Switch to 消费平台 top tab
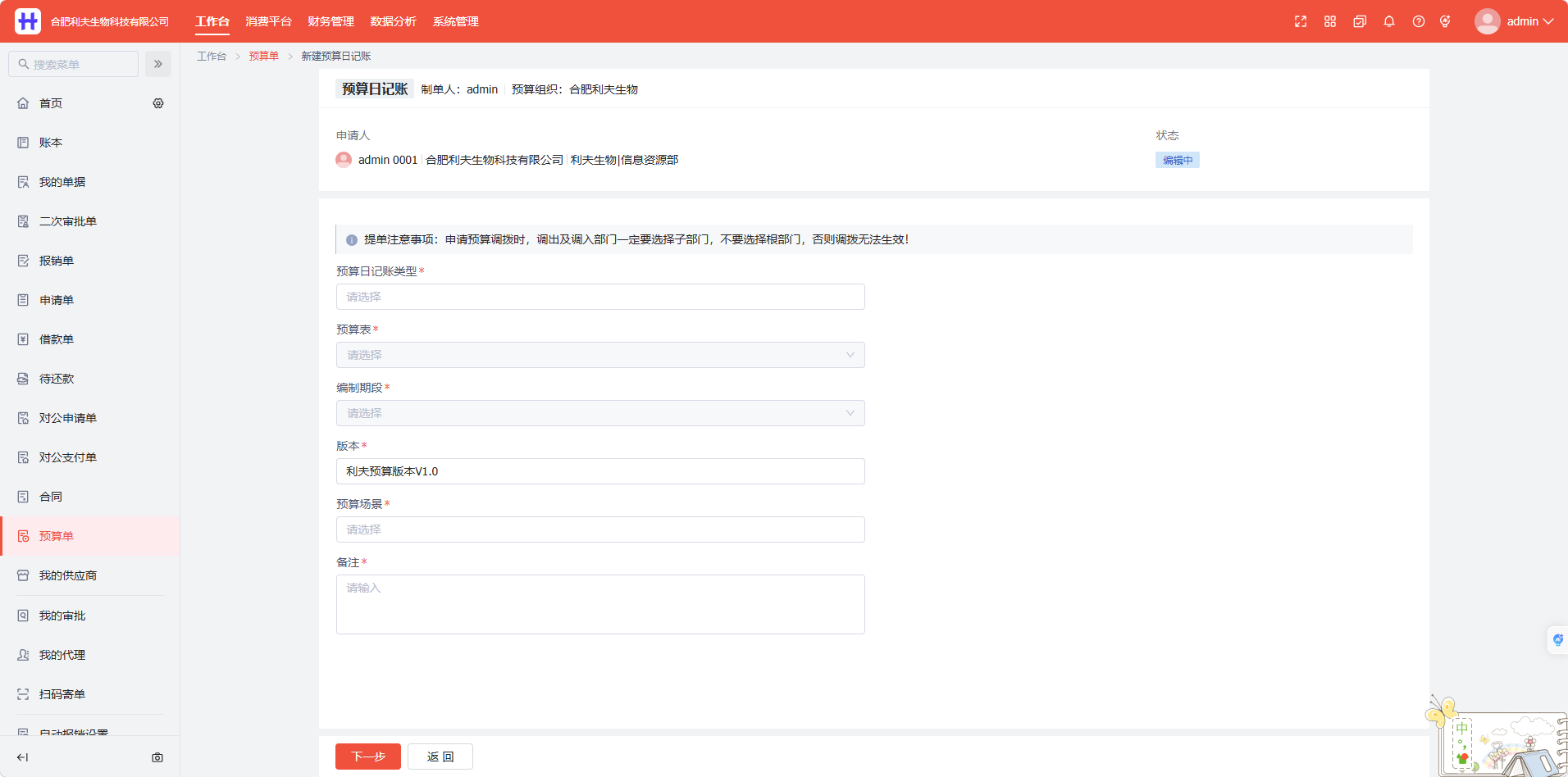 tap(268, 21)
